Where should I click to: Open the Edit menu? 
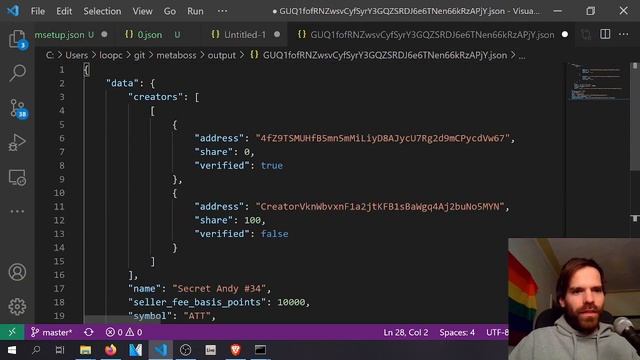pos(64,11)
